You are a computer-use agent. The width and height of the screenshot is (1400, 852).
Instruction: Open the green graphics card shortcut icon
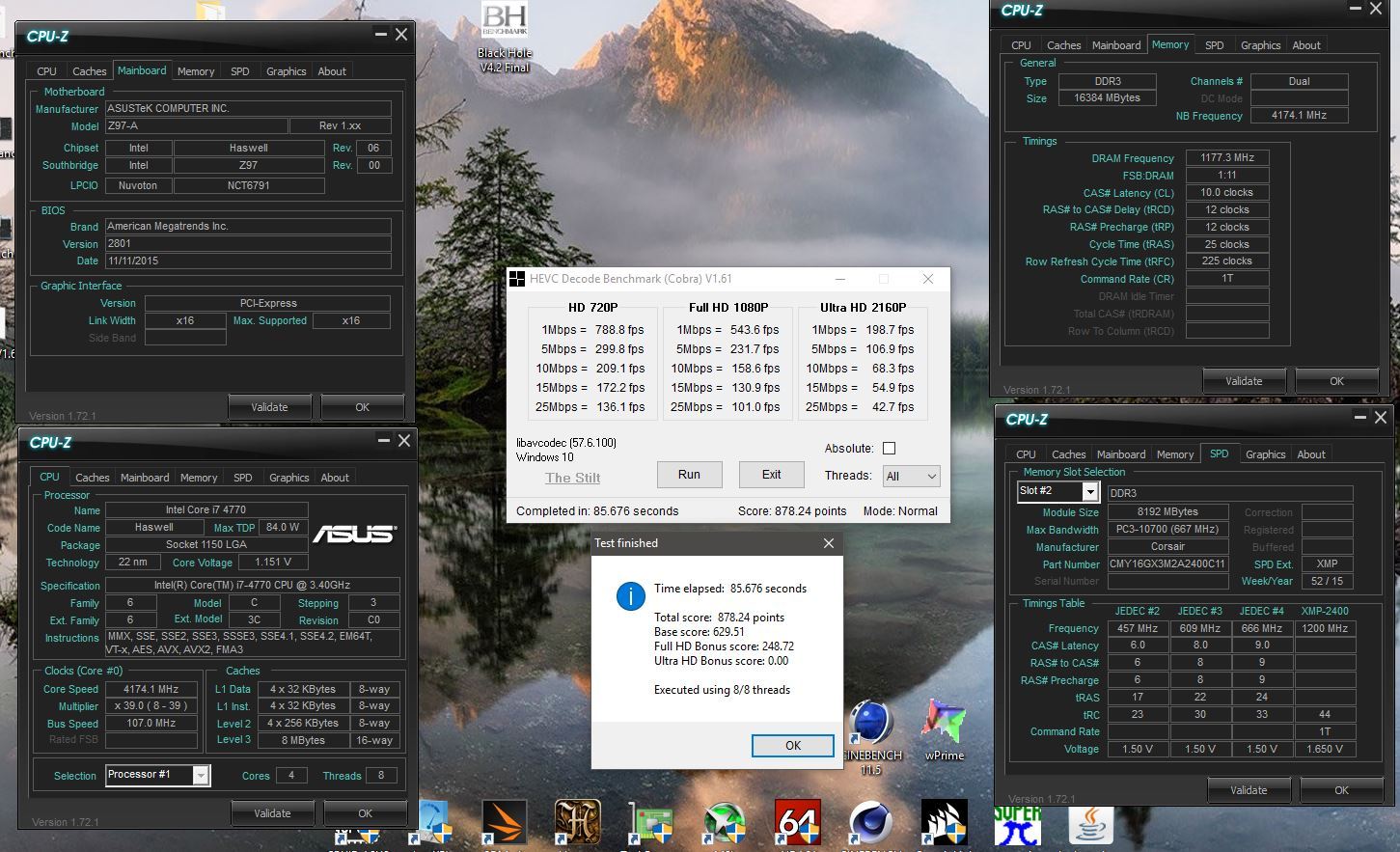pos(651,823)
